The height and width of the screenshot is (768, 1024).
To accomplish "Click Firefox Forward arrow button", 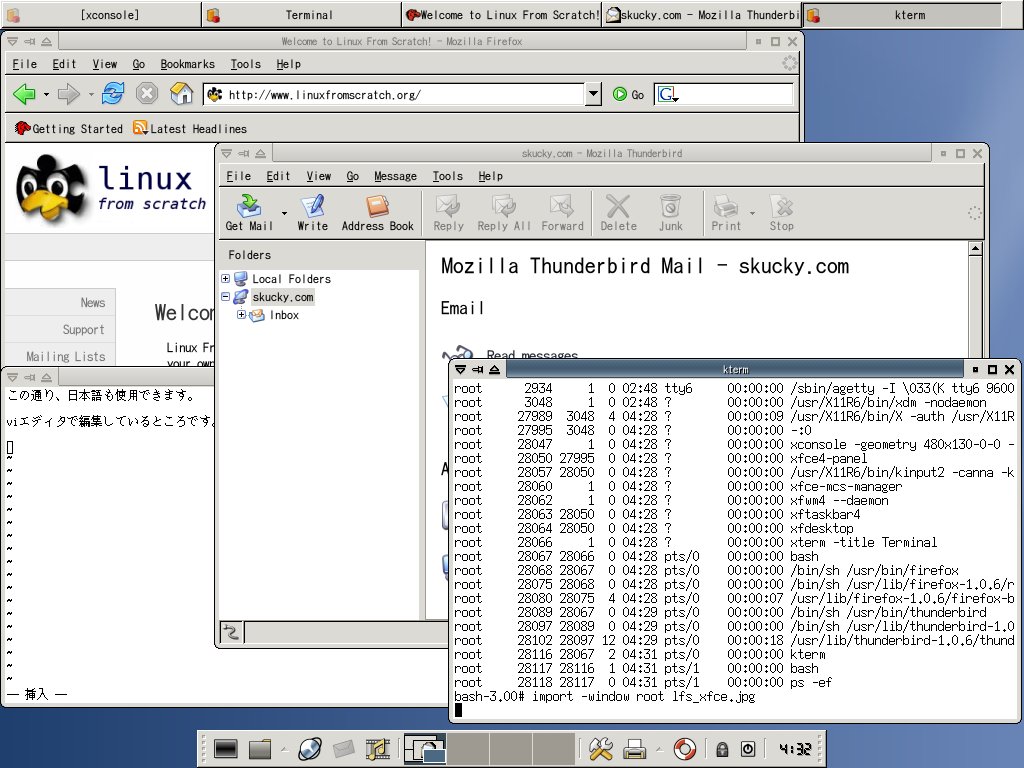I will [68, 94].
